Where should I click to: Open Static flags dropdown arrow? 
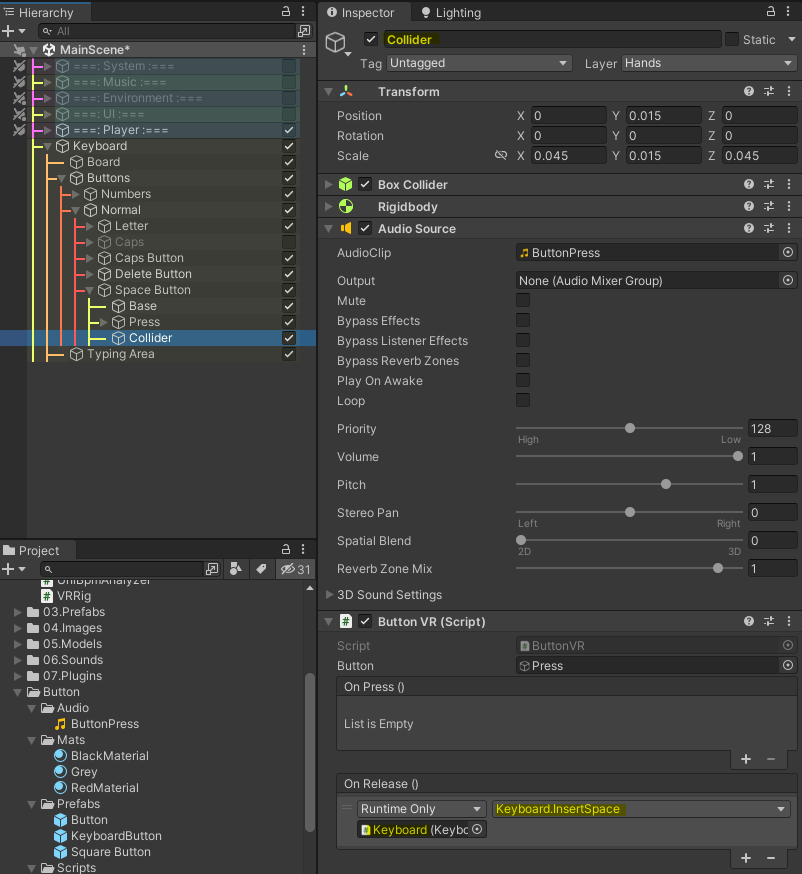click(791, 39)
